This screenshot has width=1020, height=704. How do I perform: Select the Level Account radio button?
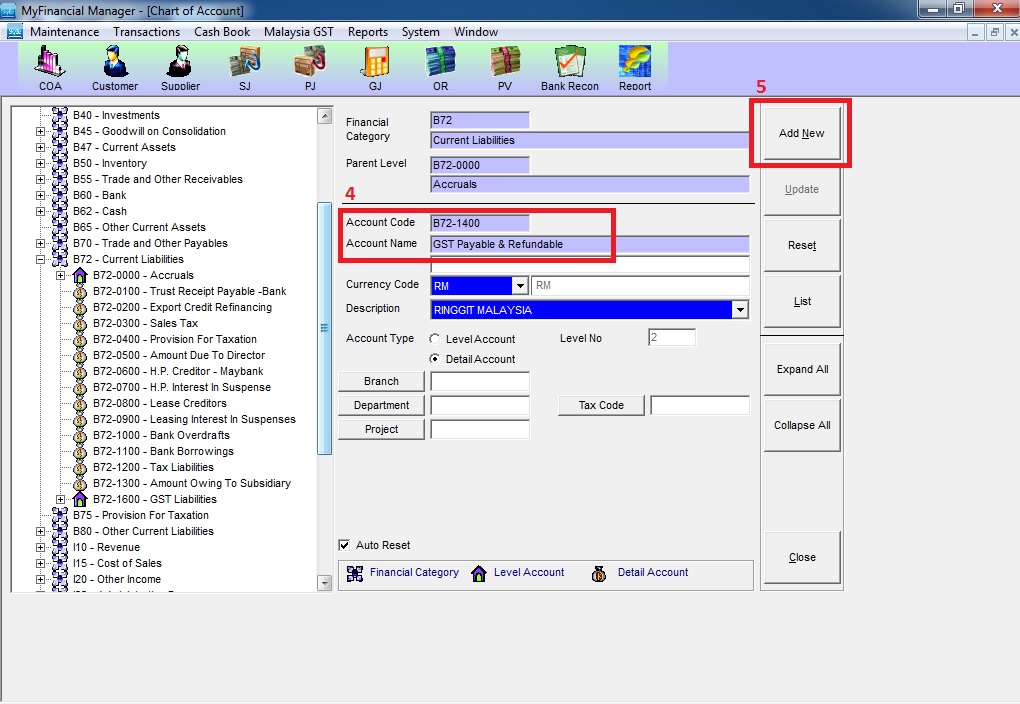coord(436,339)
